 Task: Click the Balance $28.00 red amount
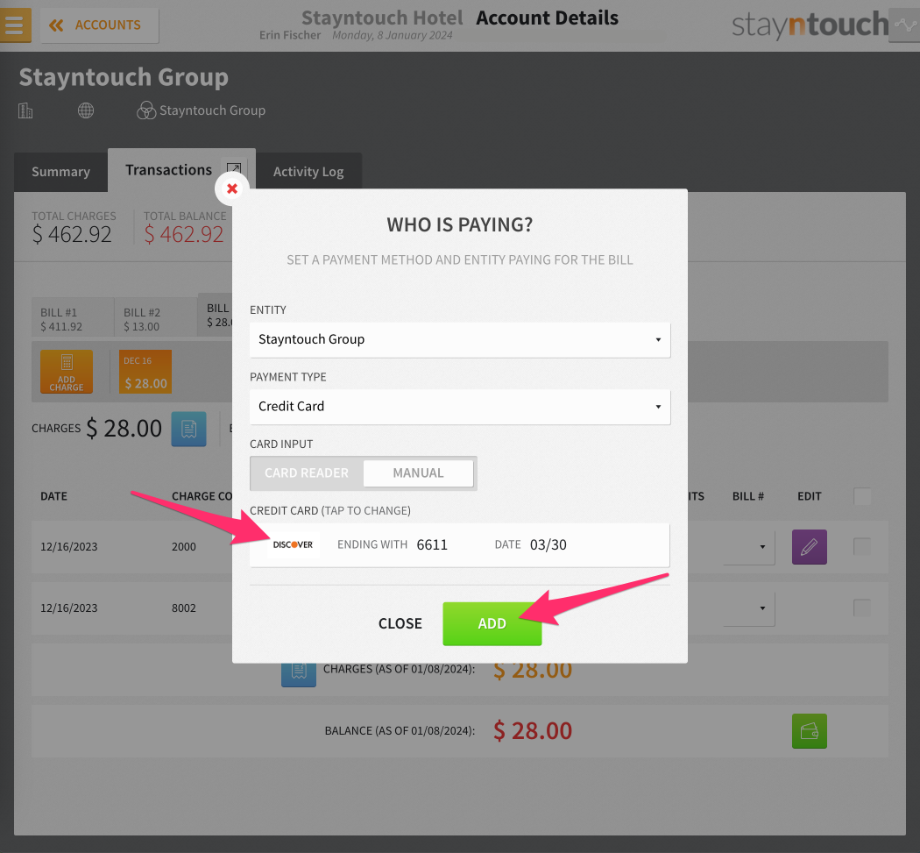tap(532, 731)
